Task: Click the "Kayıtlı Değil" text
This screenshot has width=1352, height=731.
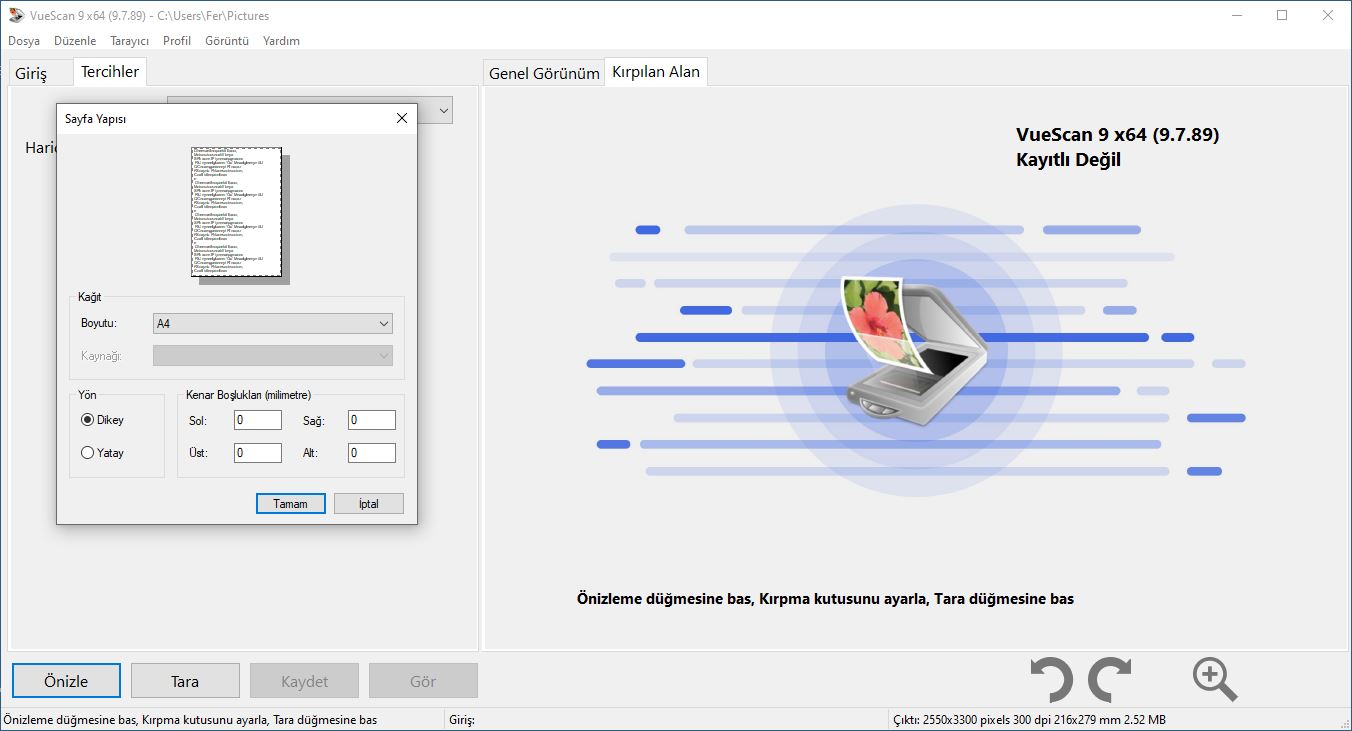Action: 1068,160
